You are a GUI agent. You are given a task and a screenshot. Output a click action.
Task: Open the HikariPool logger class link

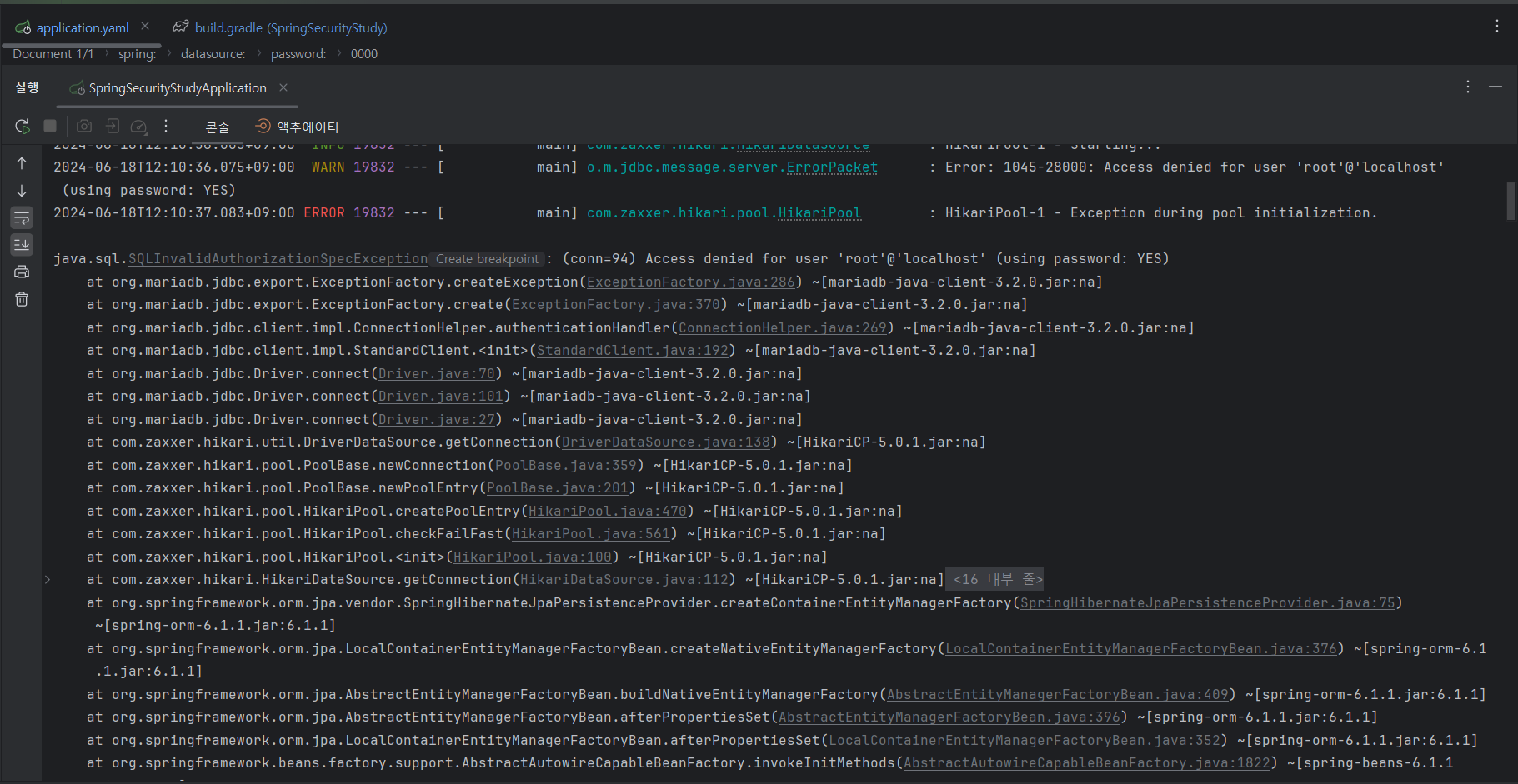[x=819, y=213]
